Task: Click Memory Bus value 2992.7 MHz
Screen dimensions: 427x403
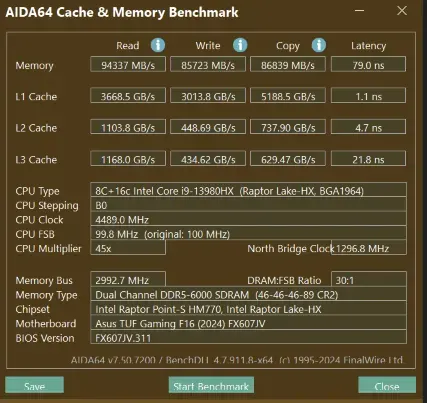Action: (x=128, y=279)
